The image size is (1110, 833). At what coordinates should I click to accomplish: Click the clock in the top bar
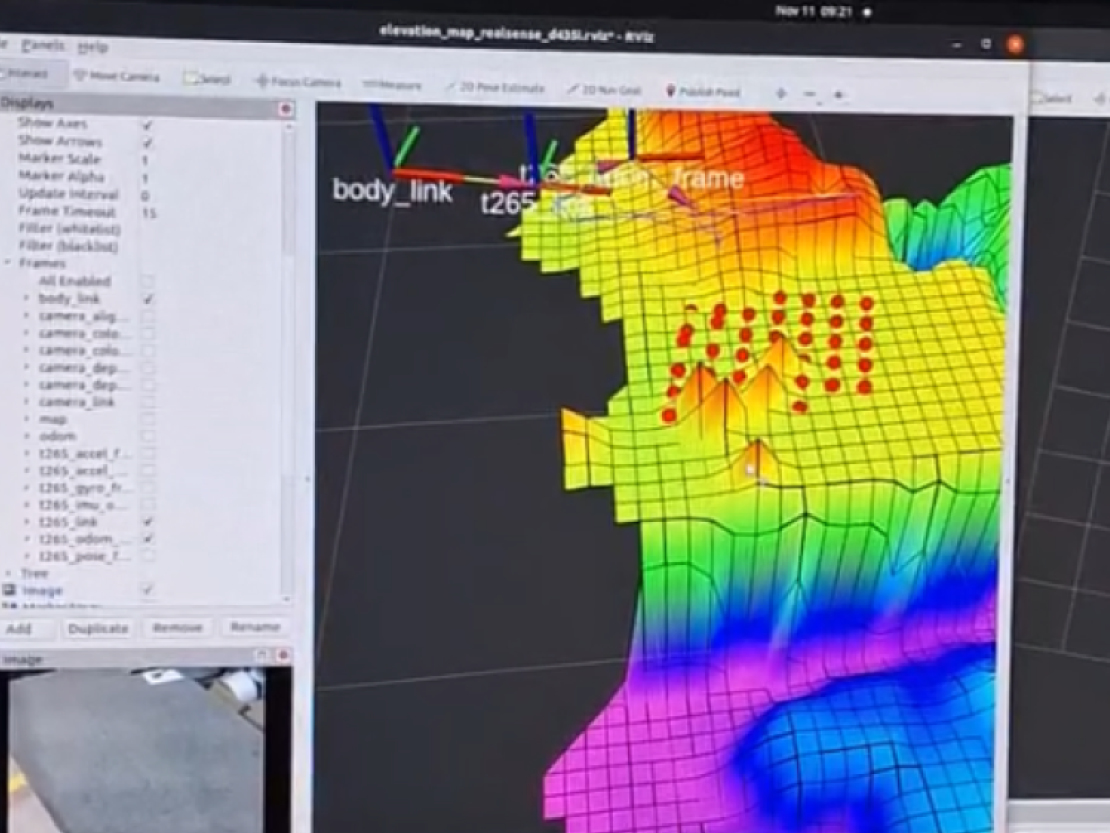[813, 11]
